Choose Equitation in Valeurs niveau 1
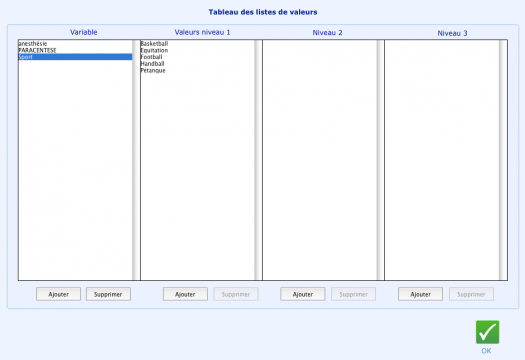The width and height of the screenshot is (525, 360). pyautogui.click(x=198, y=50)
